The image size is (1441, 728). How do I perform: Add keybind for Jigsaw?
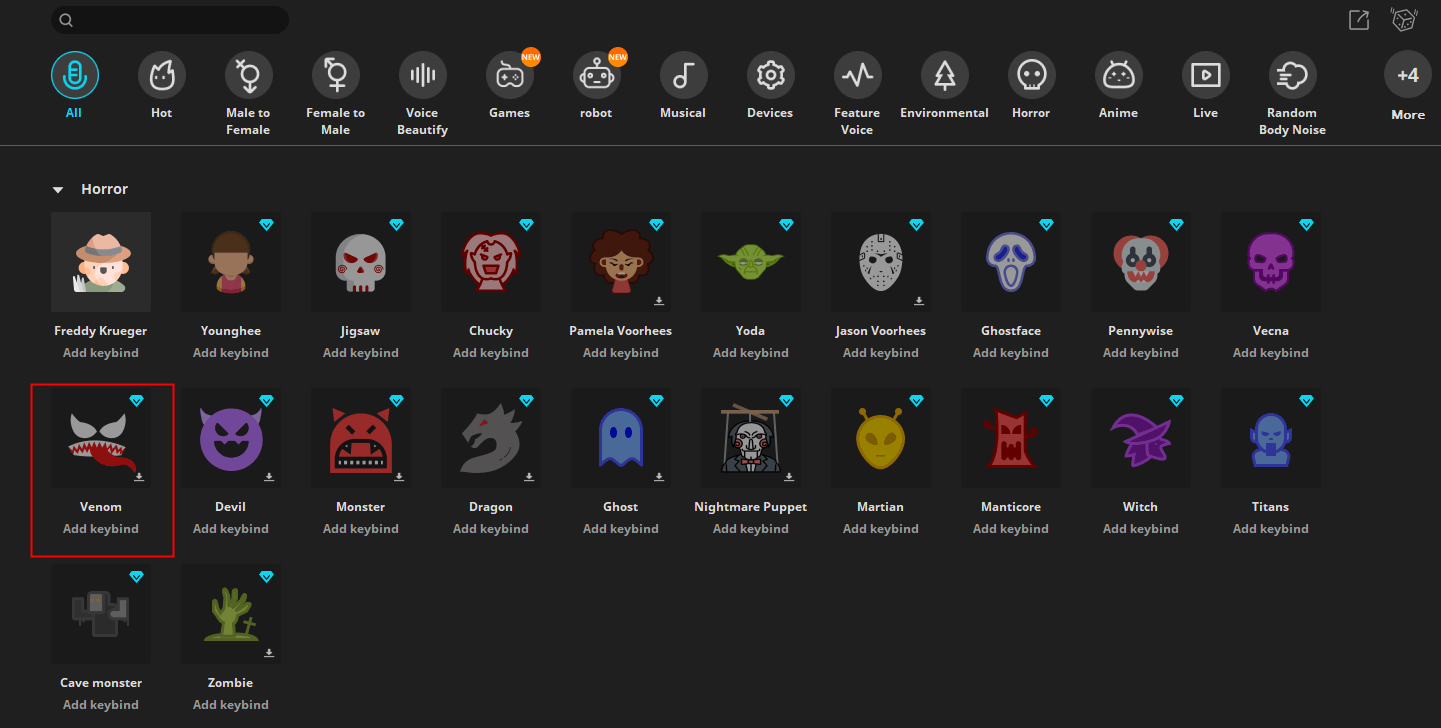(361, 353)
